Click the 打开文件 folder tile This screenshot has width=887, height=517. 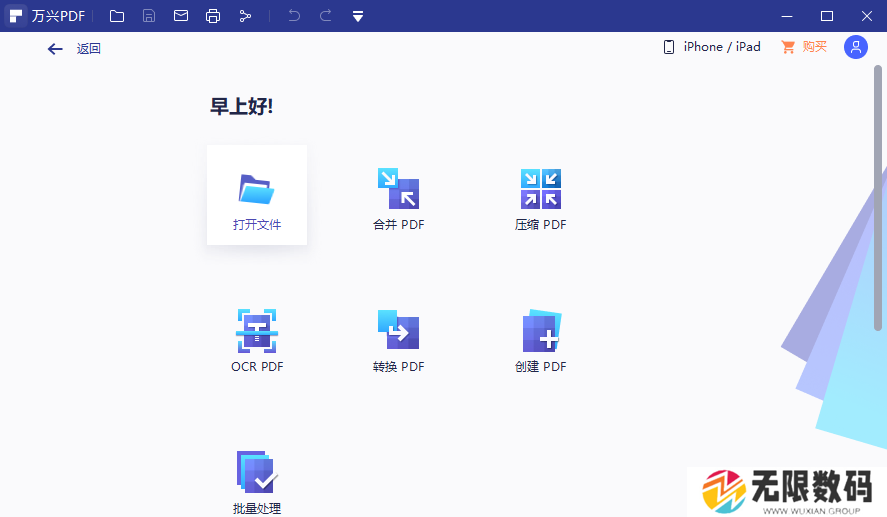click(257, 195)
